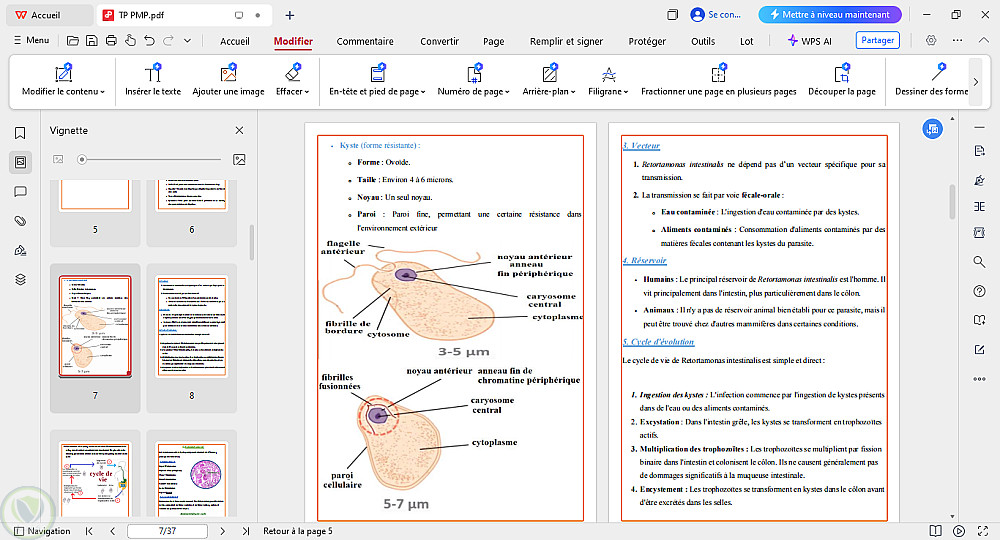Image resolution: width=1000 pixels, height=540 pixels.
Task: Switch to the Commentaire tab
Action: (365, 41)
